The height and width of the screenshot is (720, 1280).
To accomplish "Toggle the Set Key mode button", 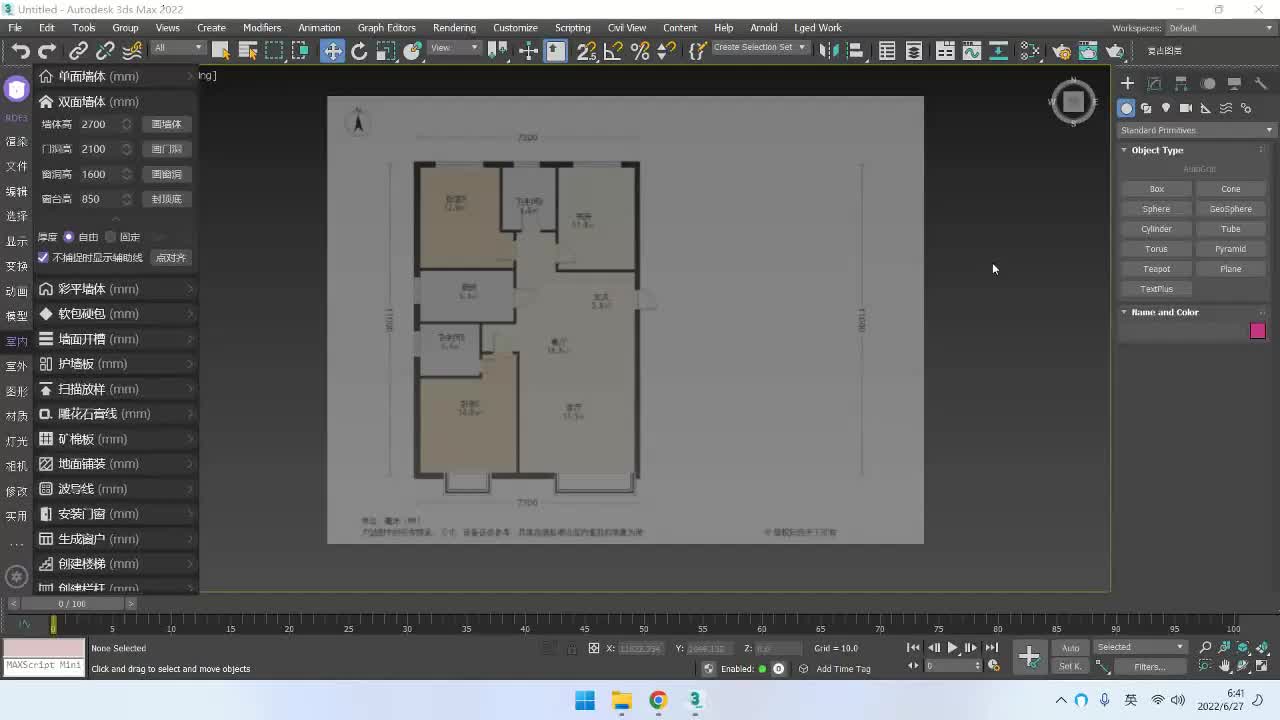I will tap(1070, 666).
